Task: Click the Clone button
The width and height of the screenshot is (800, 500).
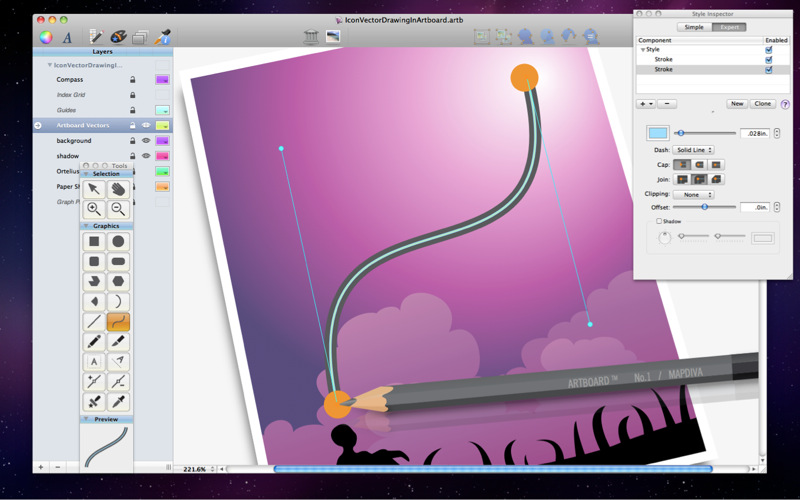Action: pyautogui.click(x=763, y=103)
